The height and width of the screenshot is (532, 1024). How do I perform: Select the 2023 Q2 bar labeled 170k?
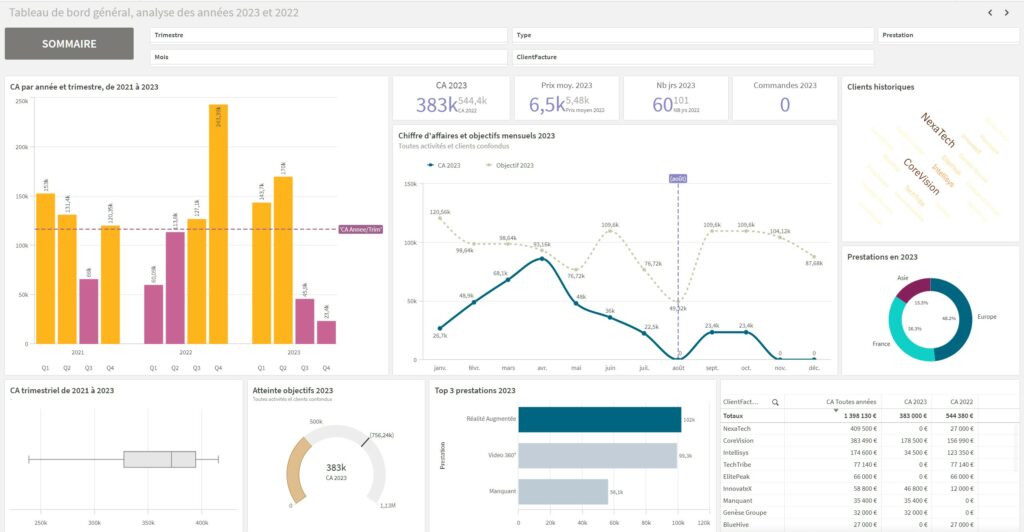[x=283, y=260]
